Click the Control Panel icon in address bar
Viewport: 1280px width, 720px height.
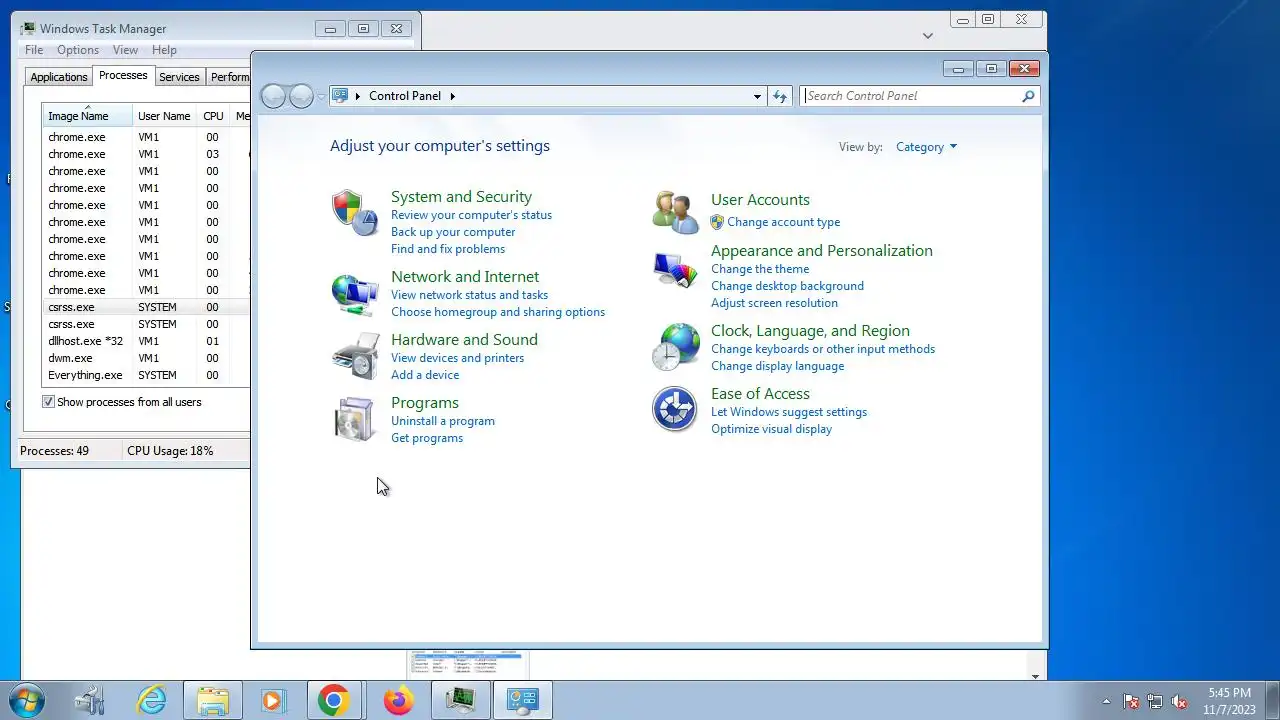340,96
